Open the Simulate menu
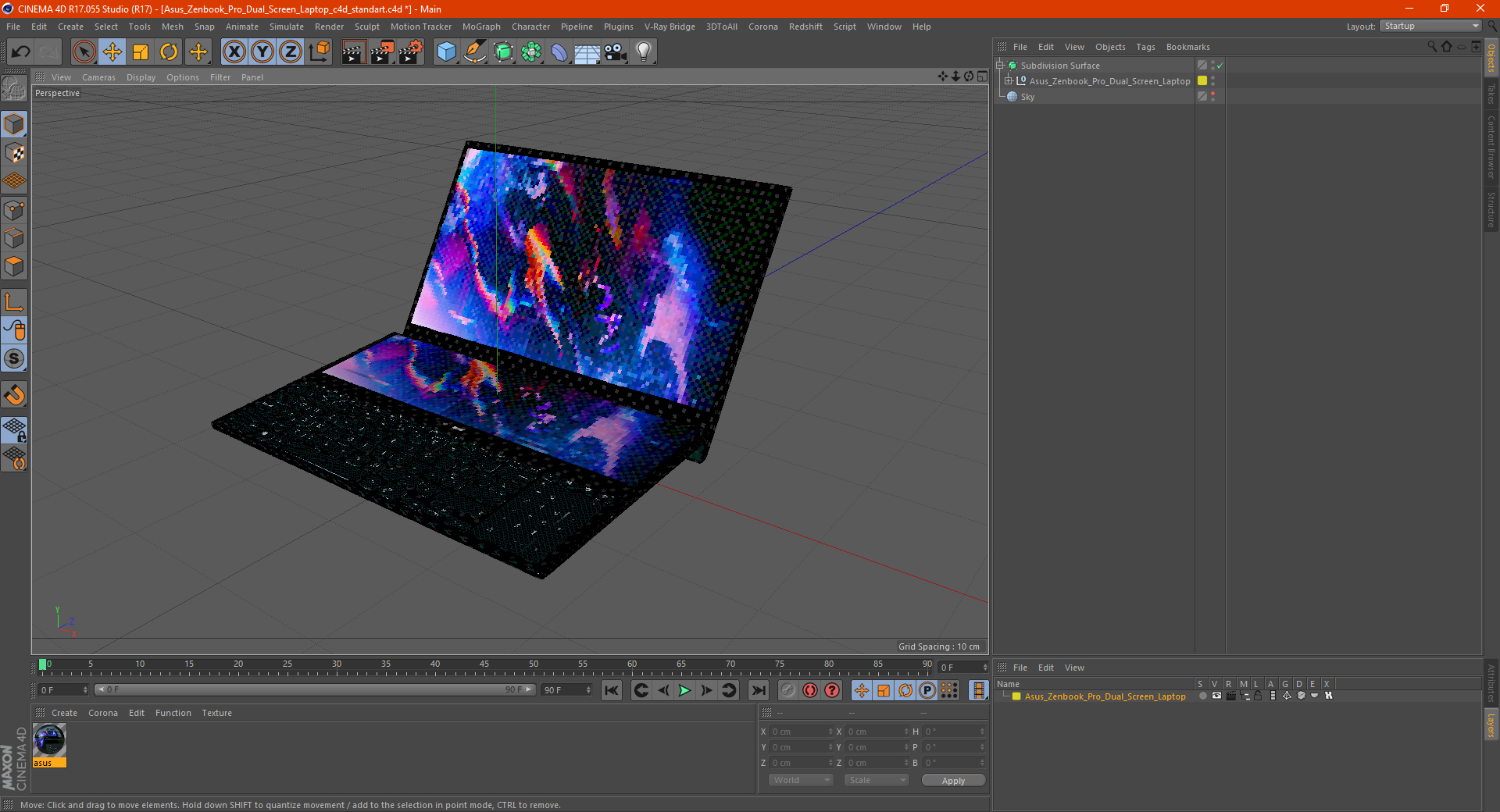 (287, 27)
